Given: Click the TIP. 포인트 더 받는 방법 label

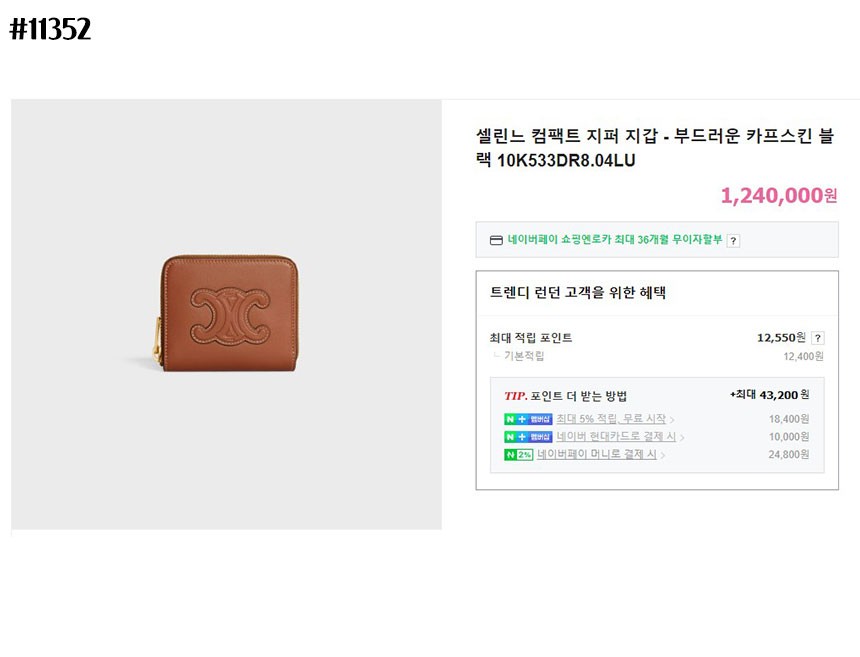Looking at the screenshot, I should [x=565, y=396].
